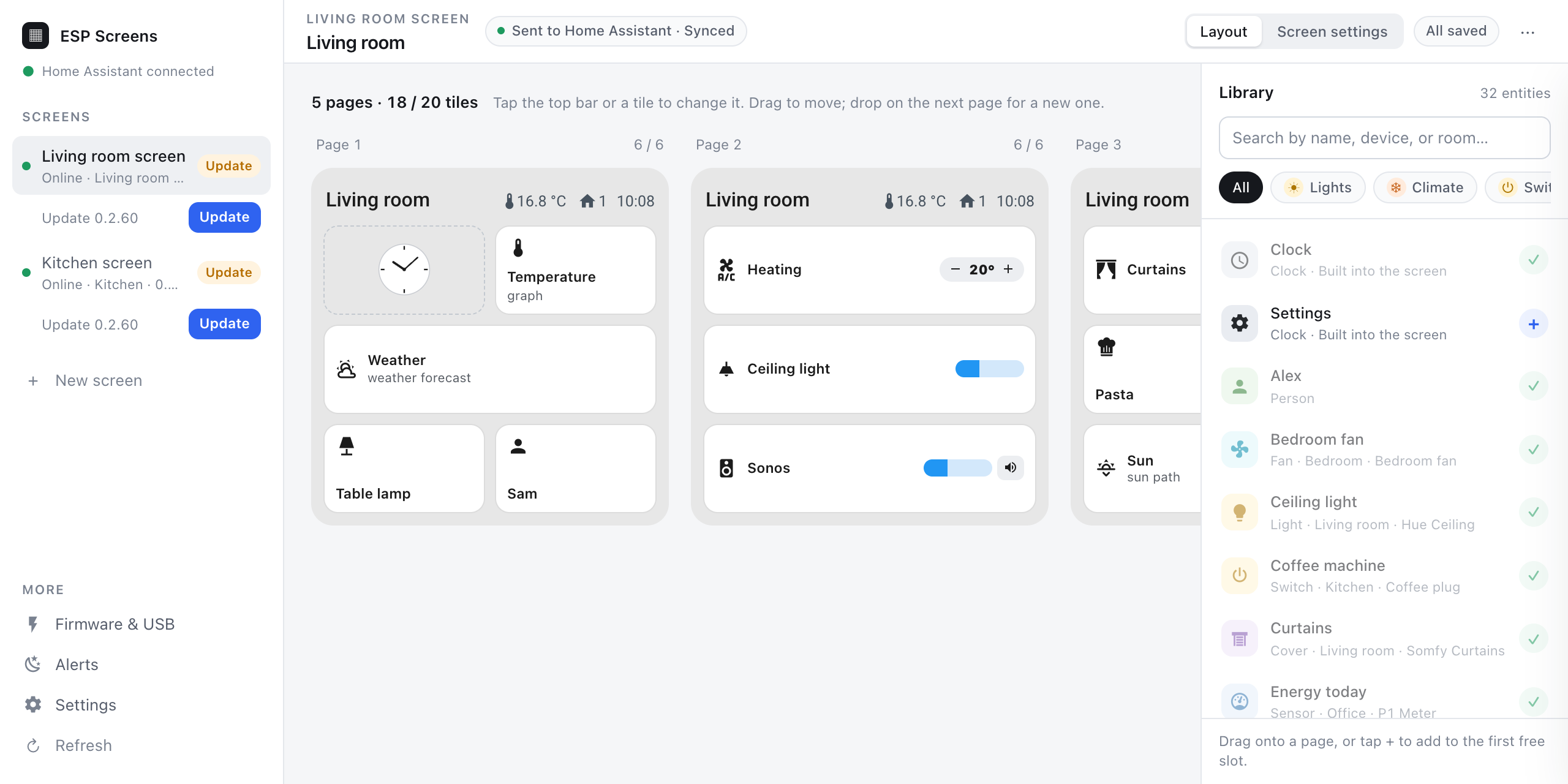
Task: Click the person icon on Sam tile
Action: tap(518, 447)
